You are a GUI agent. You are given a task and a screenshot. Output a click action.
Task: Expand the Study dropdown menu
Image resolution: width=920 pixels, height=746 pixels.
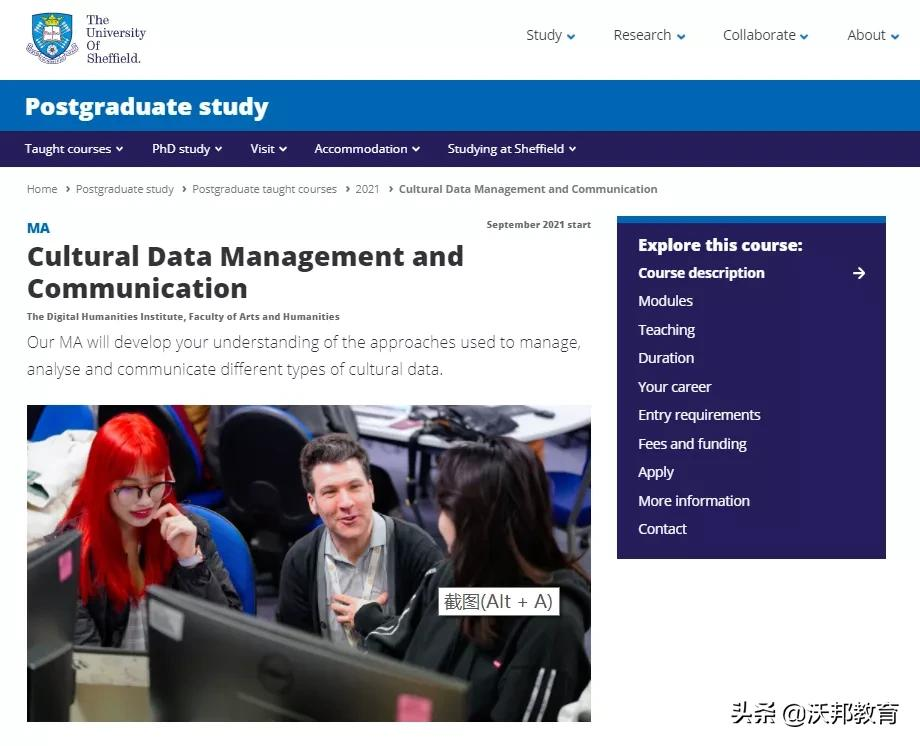[x=544, y=35]
